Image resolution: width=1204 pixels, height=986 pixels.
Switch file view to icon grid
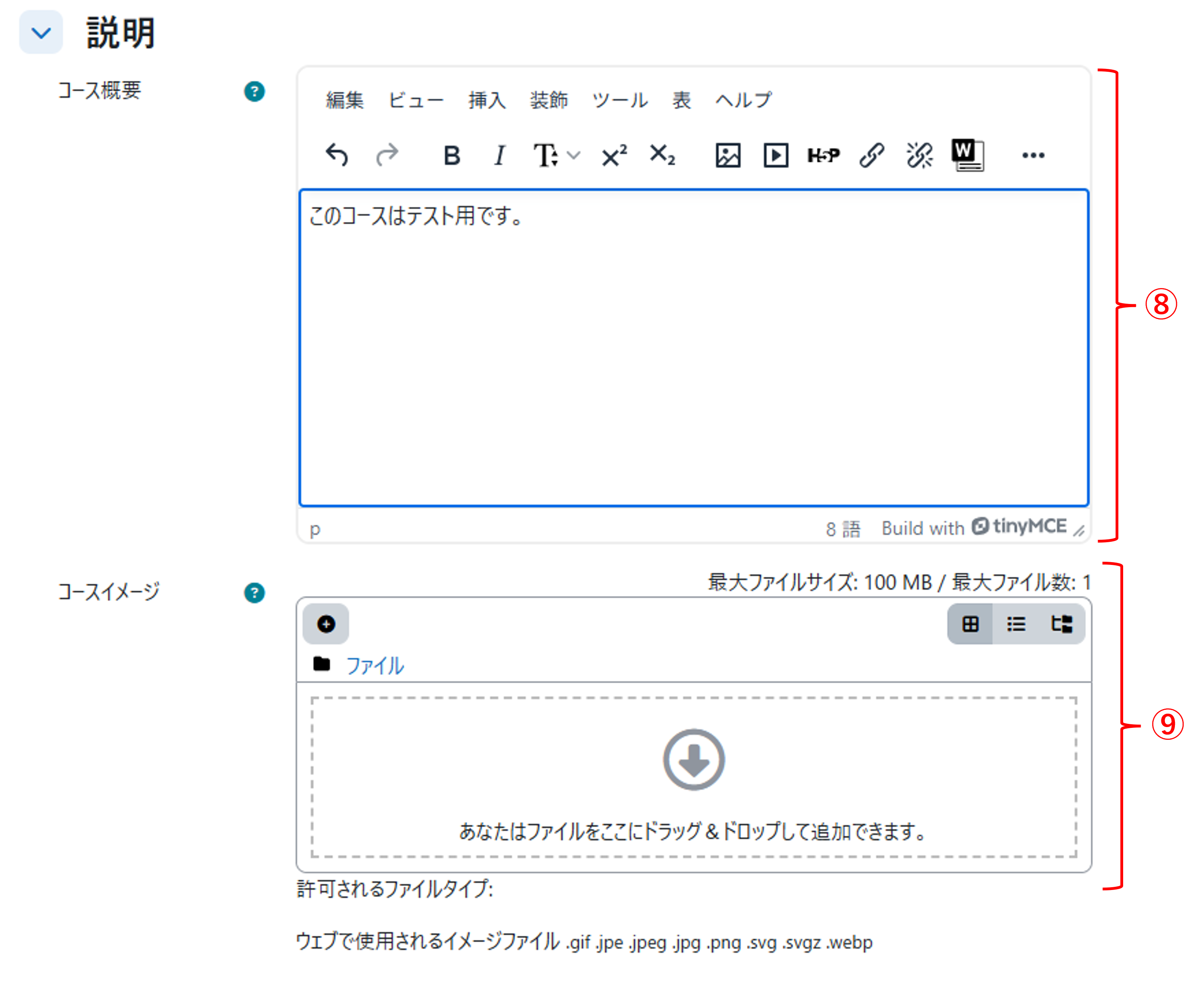coord(971,624)
